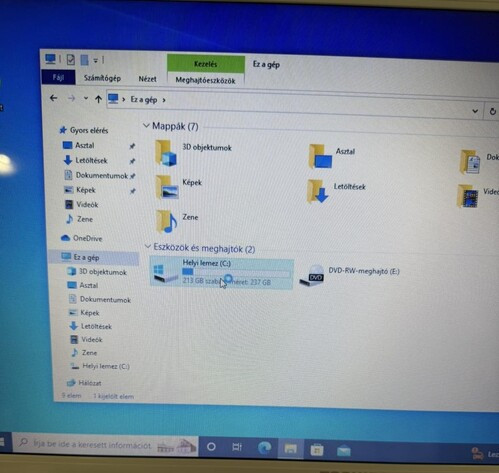499x473 pixels.
Task: Go forward with the right arrow
Action: pyautogui.click(x=71, y=98)
